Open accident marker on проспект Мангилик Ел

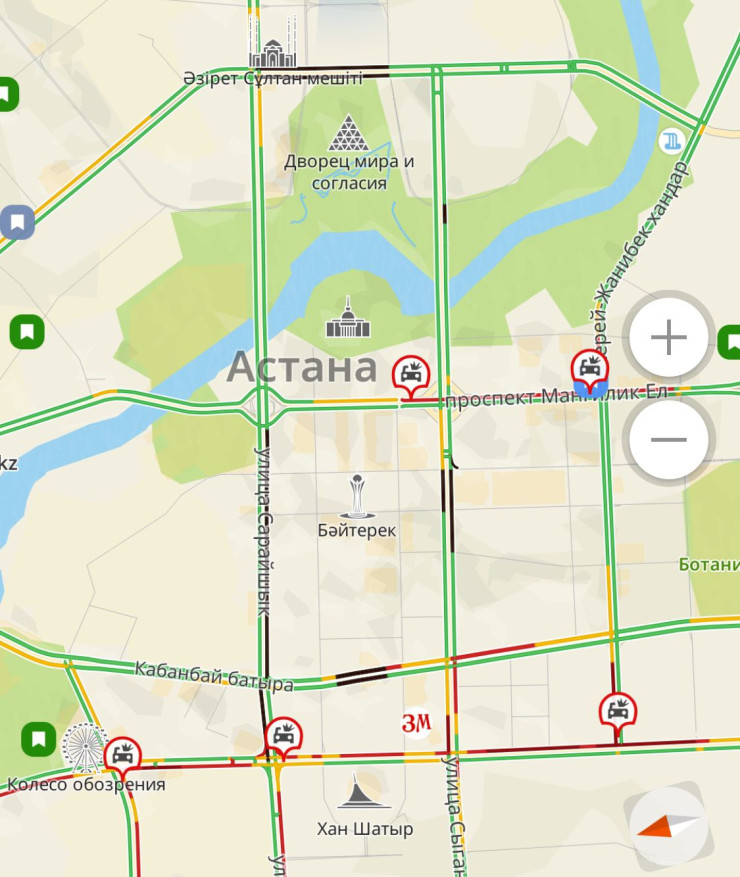(590, 371)
